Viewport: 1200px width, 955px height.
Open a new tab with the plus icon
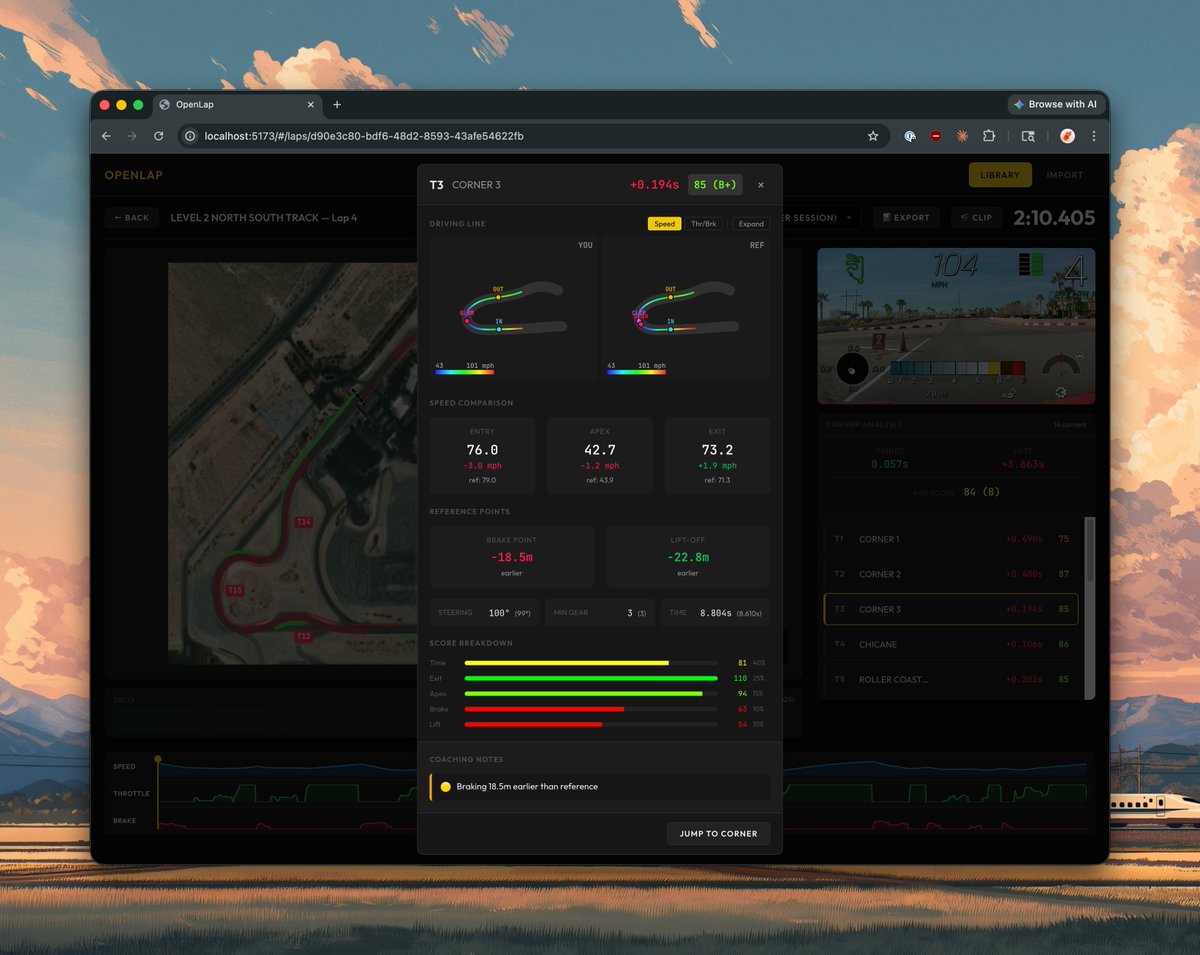click(337, 104)
